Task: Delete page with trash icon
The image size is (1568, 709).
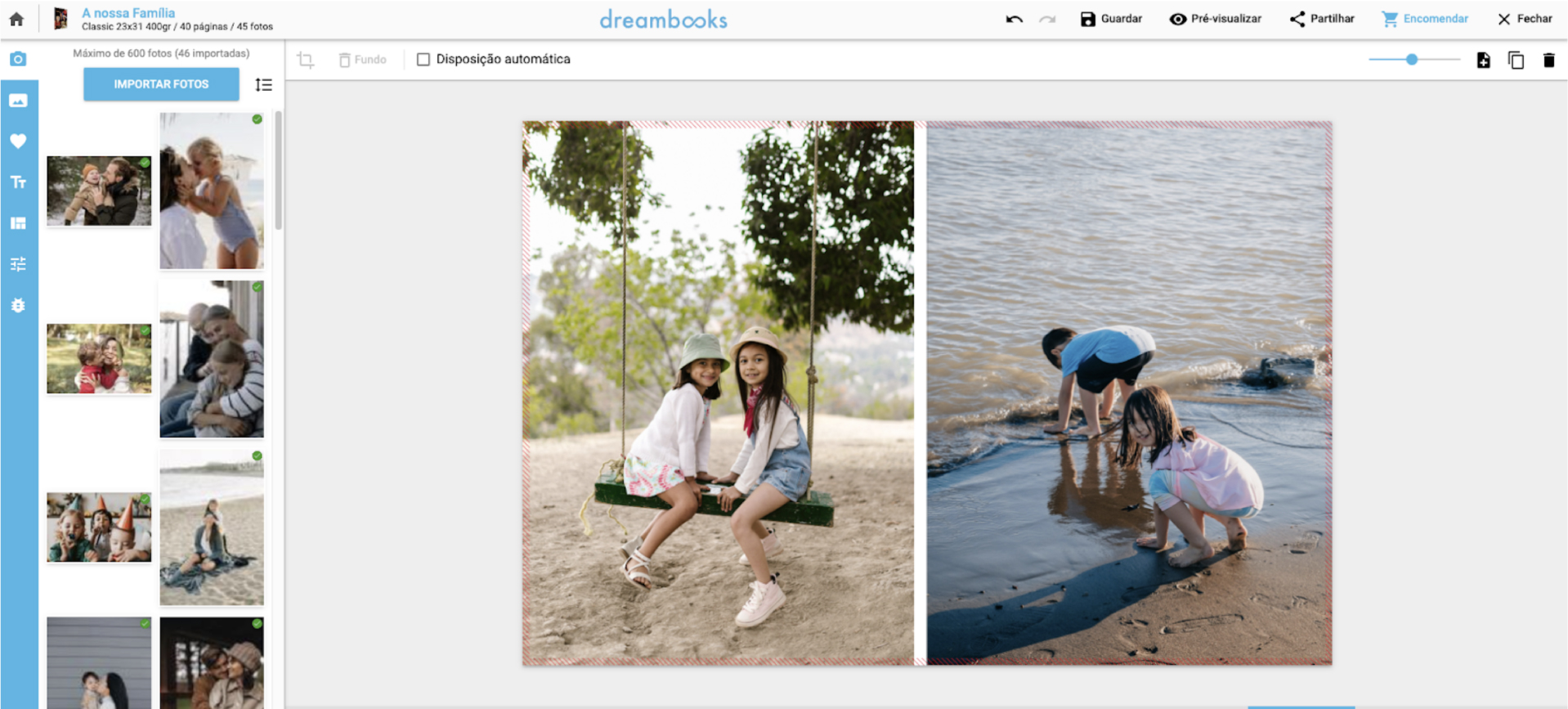Action: [1548, 60]
